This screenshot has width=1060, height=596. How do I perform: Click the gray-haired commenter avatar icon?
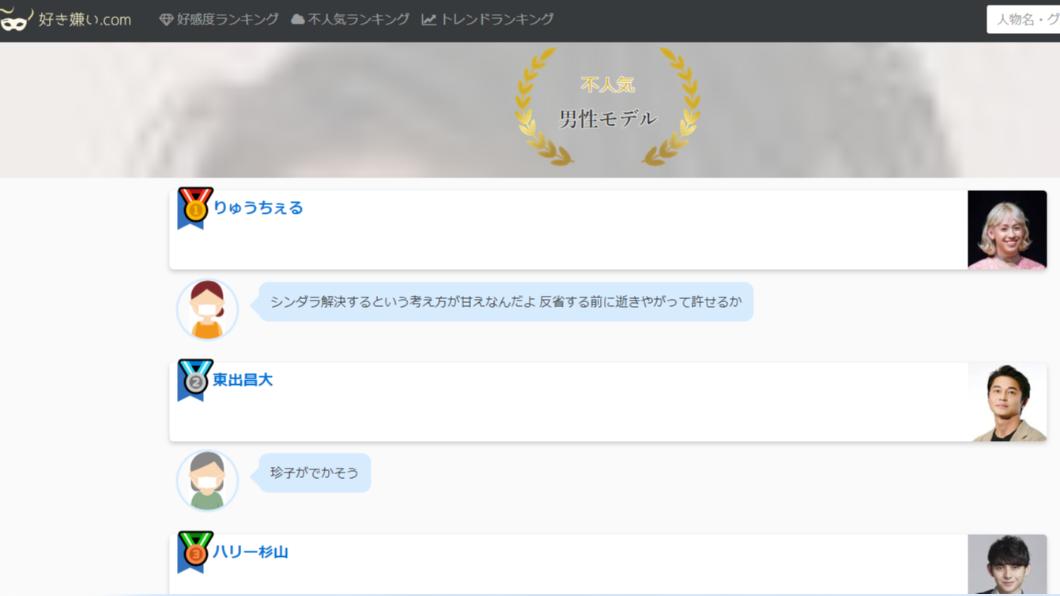(x=208, y=479)
